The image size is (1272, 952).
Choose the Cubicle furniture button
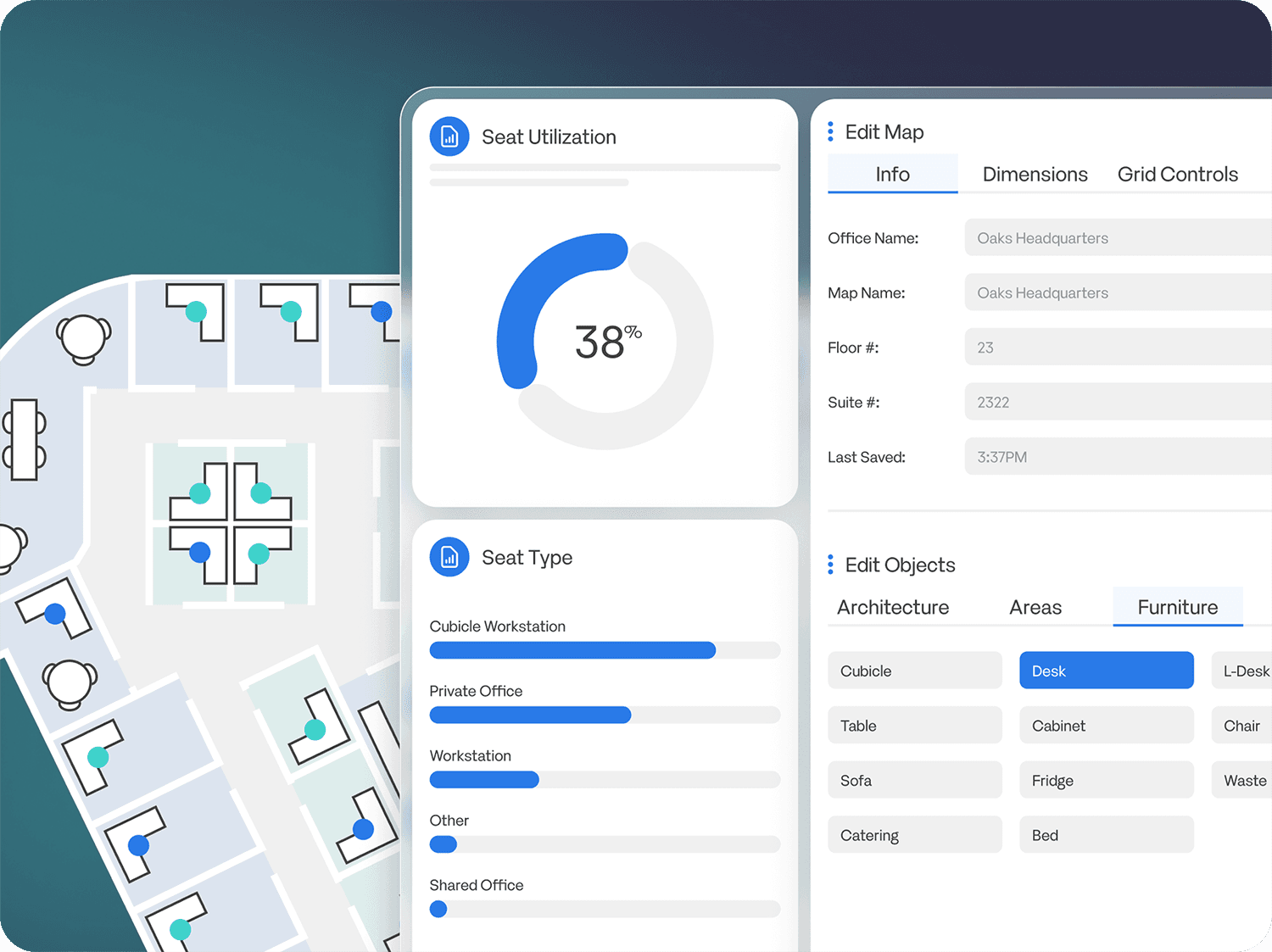[915, 671]
